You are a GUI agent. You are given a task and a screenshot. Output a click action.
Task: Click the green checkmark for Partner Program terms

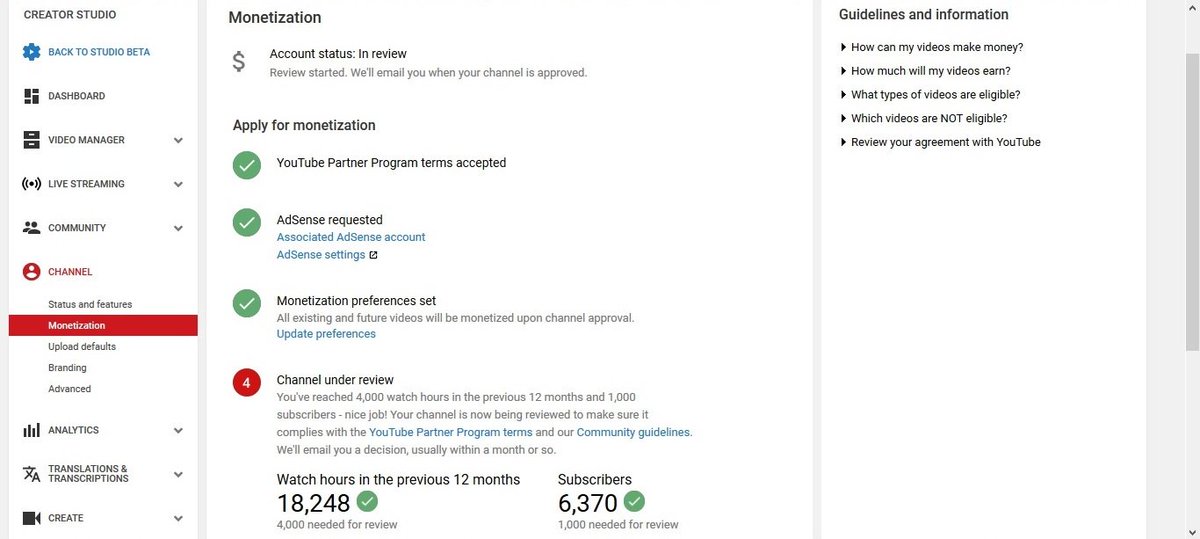(247, 166)
